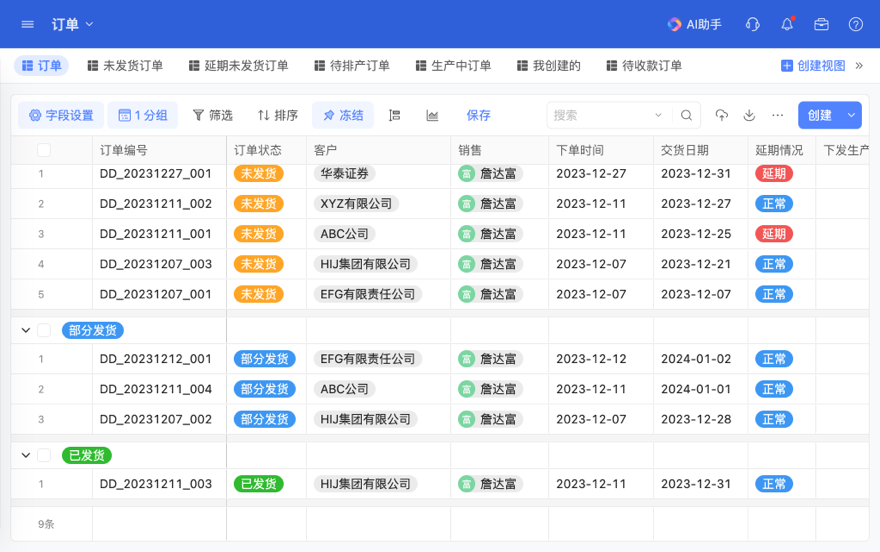Image resolution: width=880 pixels, height=552 pixels.
Task: Open the briefcase toolbox icon
Action: point(822,24)
